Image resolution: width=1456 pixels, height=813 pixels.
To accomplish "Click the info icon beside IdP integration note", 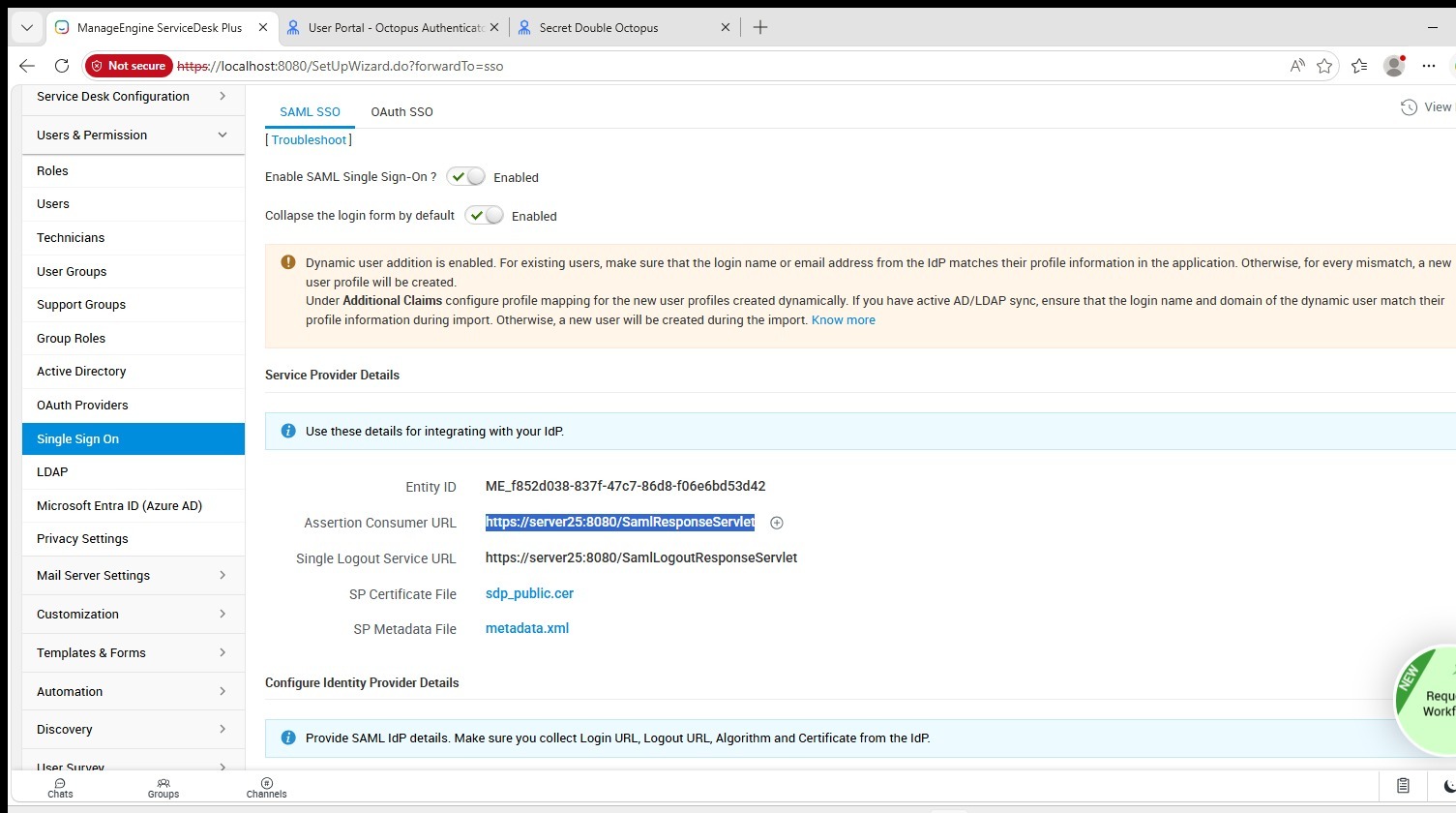I will pos(287,431).
